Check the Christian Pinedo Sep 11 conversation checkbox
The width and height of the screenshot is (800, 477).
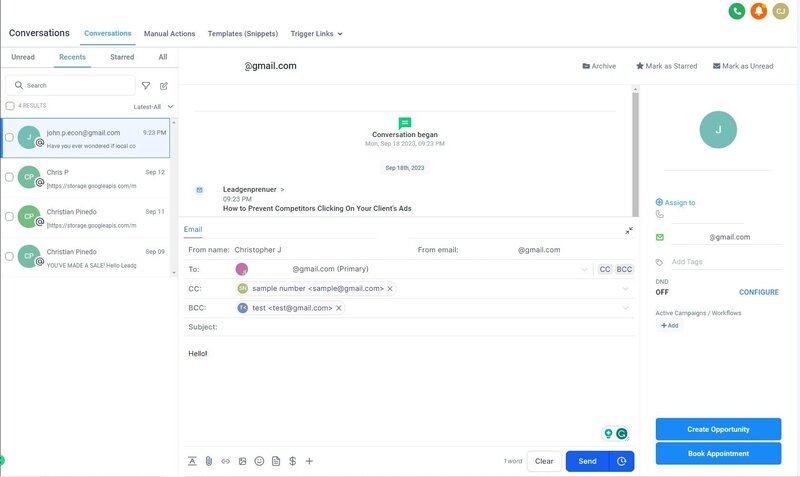pyautogui.click(x=9, y=217)
